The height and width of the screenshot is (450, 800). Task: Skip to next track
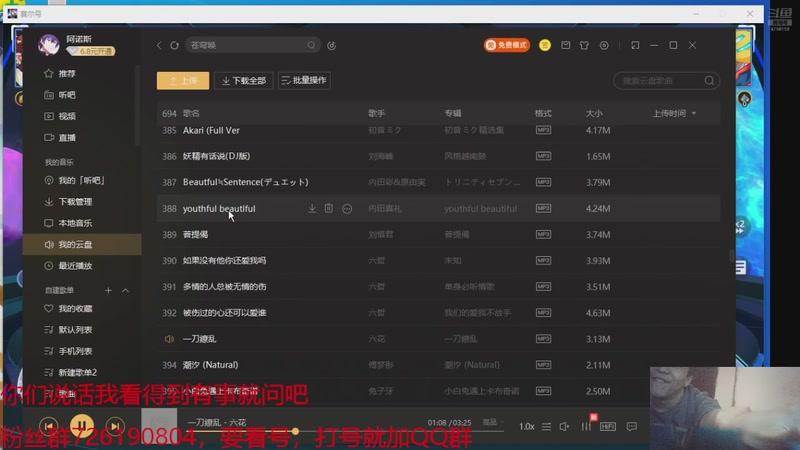pos(115,426)
